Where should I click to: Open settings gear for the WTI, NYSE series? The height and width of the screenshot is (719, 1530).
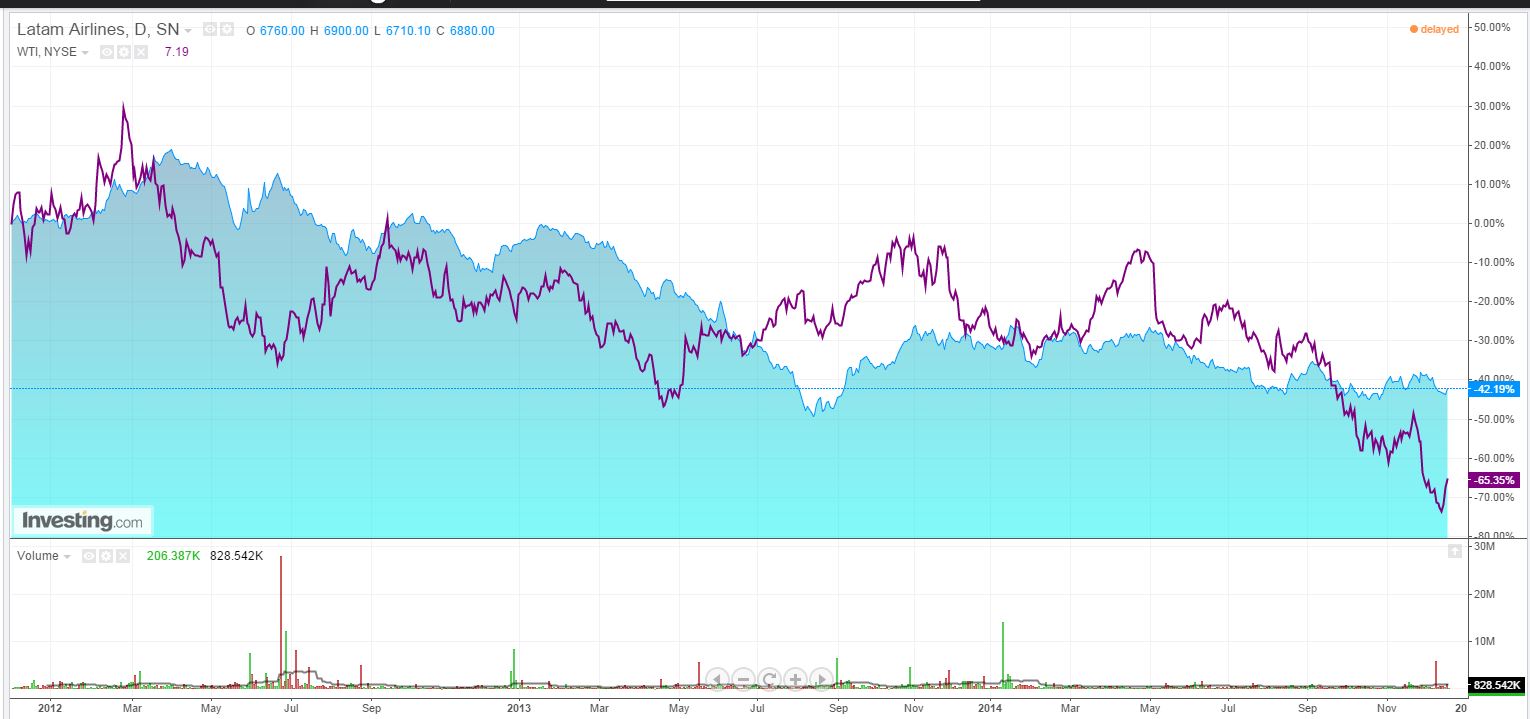[124, 51]
